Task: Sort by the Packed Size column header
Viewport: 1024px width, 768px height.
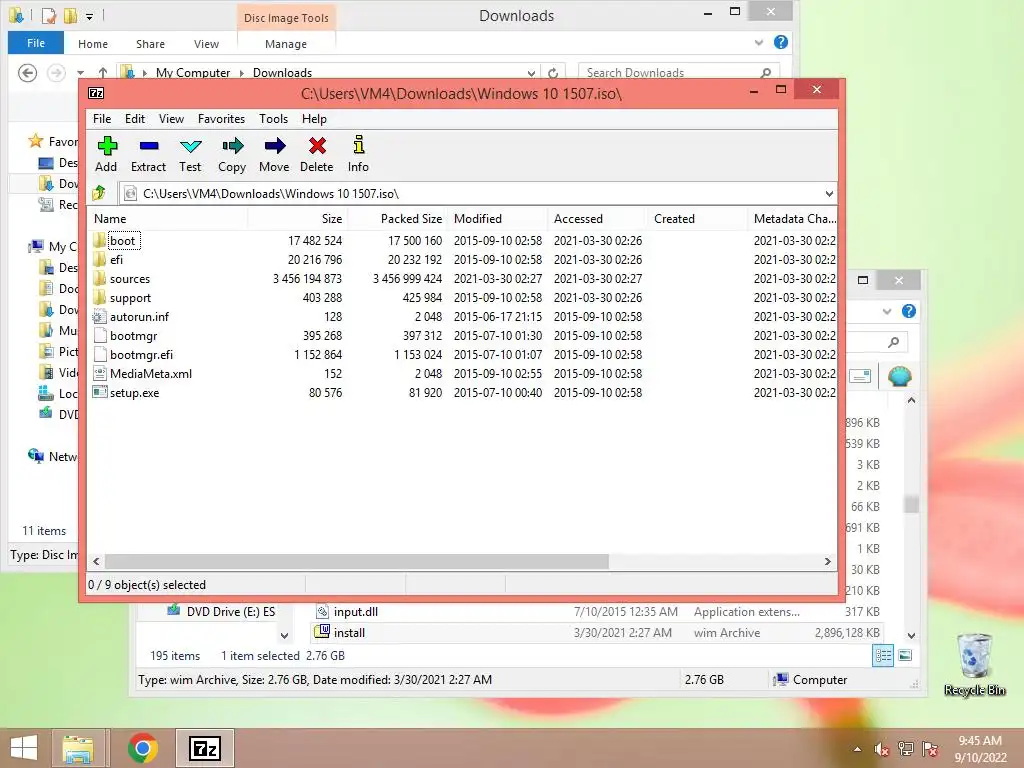Action: (x=398, y=219)
